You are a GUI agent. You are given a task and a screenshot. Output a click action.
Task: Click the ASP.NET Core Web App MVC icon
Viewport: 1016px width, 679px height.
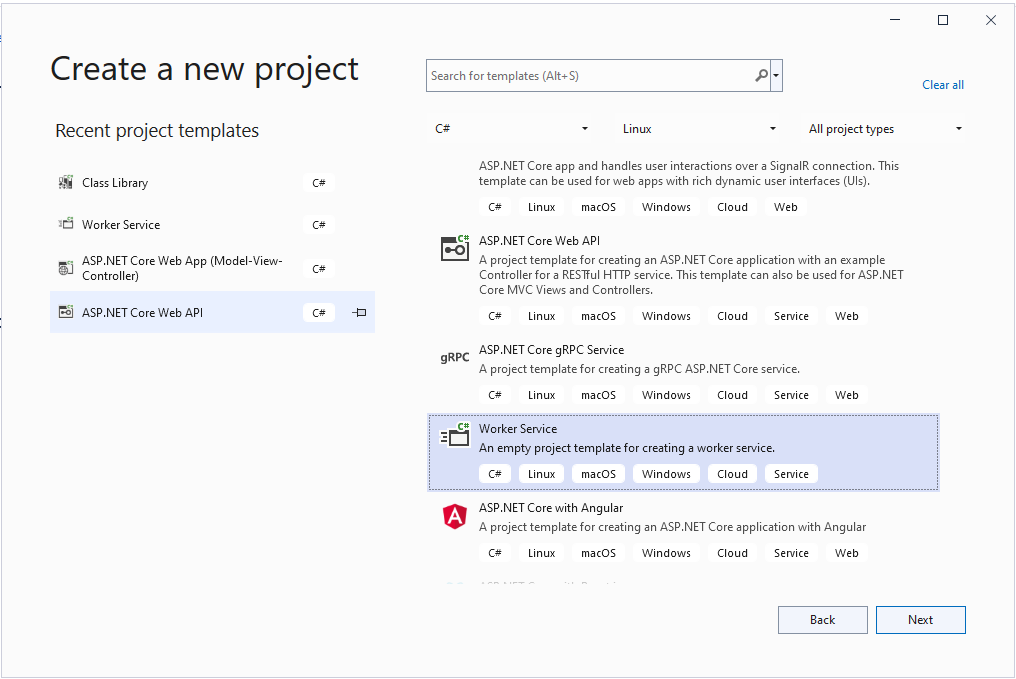tap(65, 268)
